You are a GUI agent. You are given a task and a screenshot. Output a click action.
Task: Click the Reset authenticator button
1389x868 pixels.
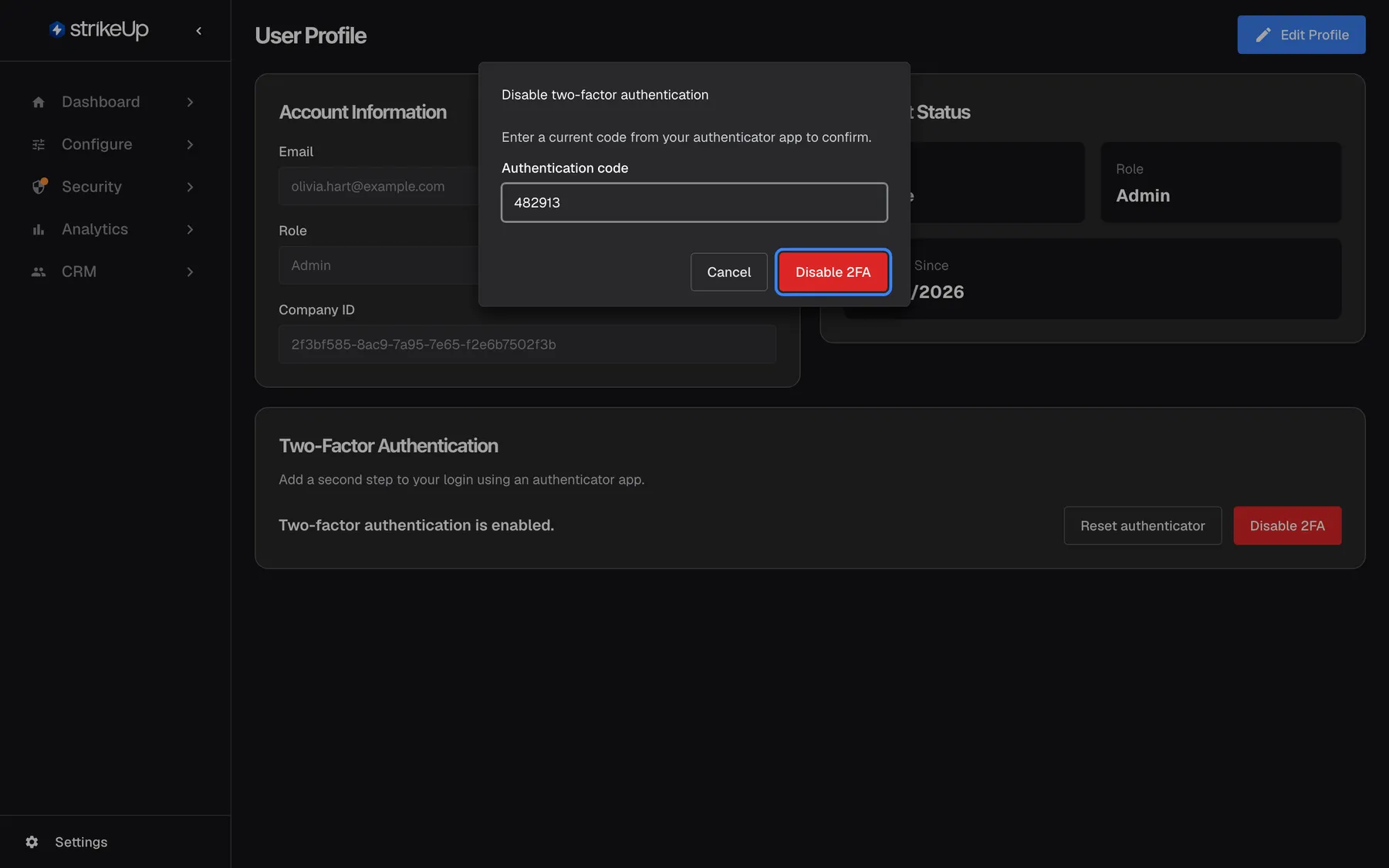click(x=1142, y=525)
